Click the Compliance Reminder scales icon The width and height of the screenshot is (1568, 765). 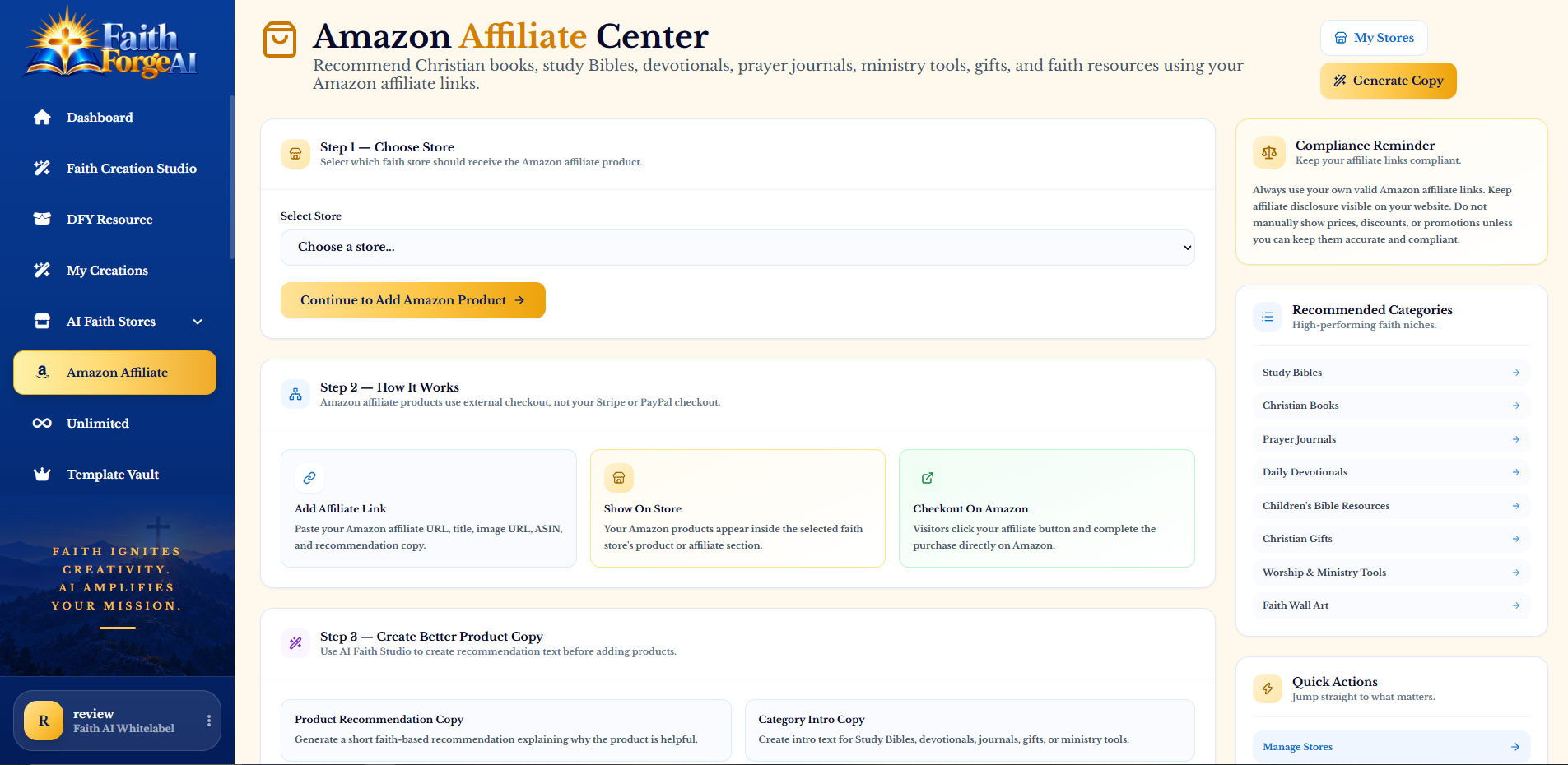pyautogui.click(x=1269, y=152)
